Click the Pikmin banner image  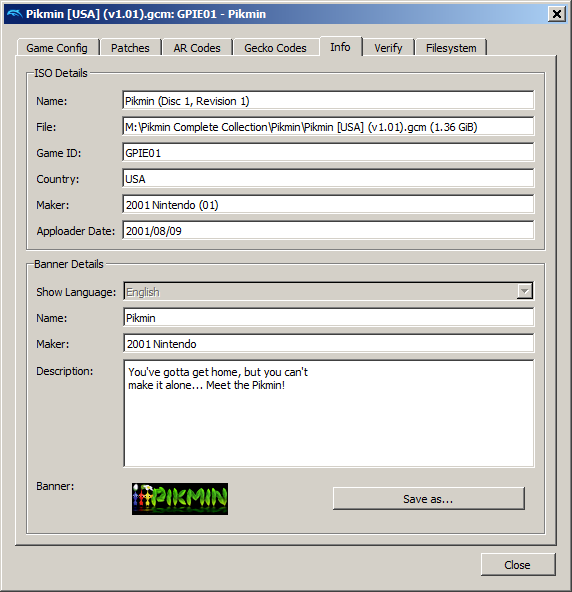[x=180, y=499]
